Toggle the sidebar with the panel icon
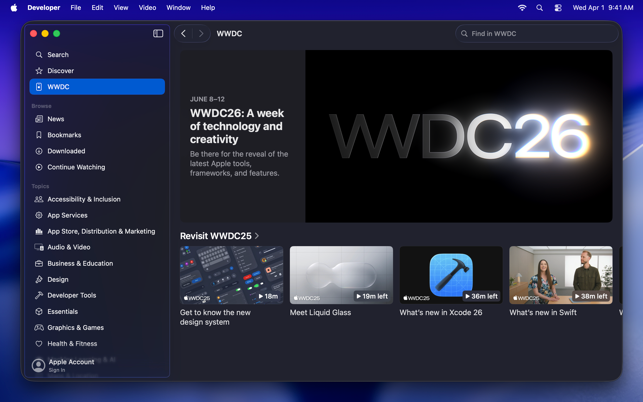 point(158,34)
